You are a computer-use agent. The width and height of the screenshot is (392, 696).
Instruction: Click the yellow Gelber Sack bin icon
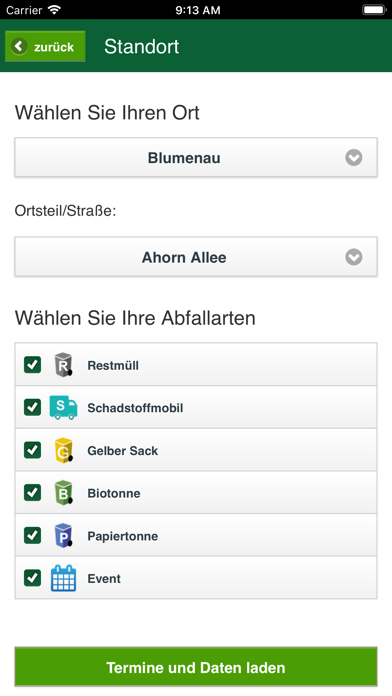tap(63, 450)
